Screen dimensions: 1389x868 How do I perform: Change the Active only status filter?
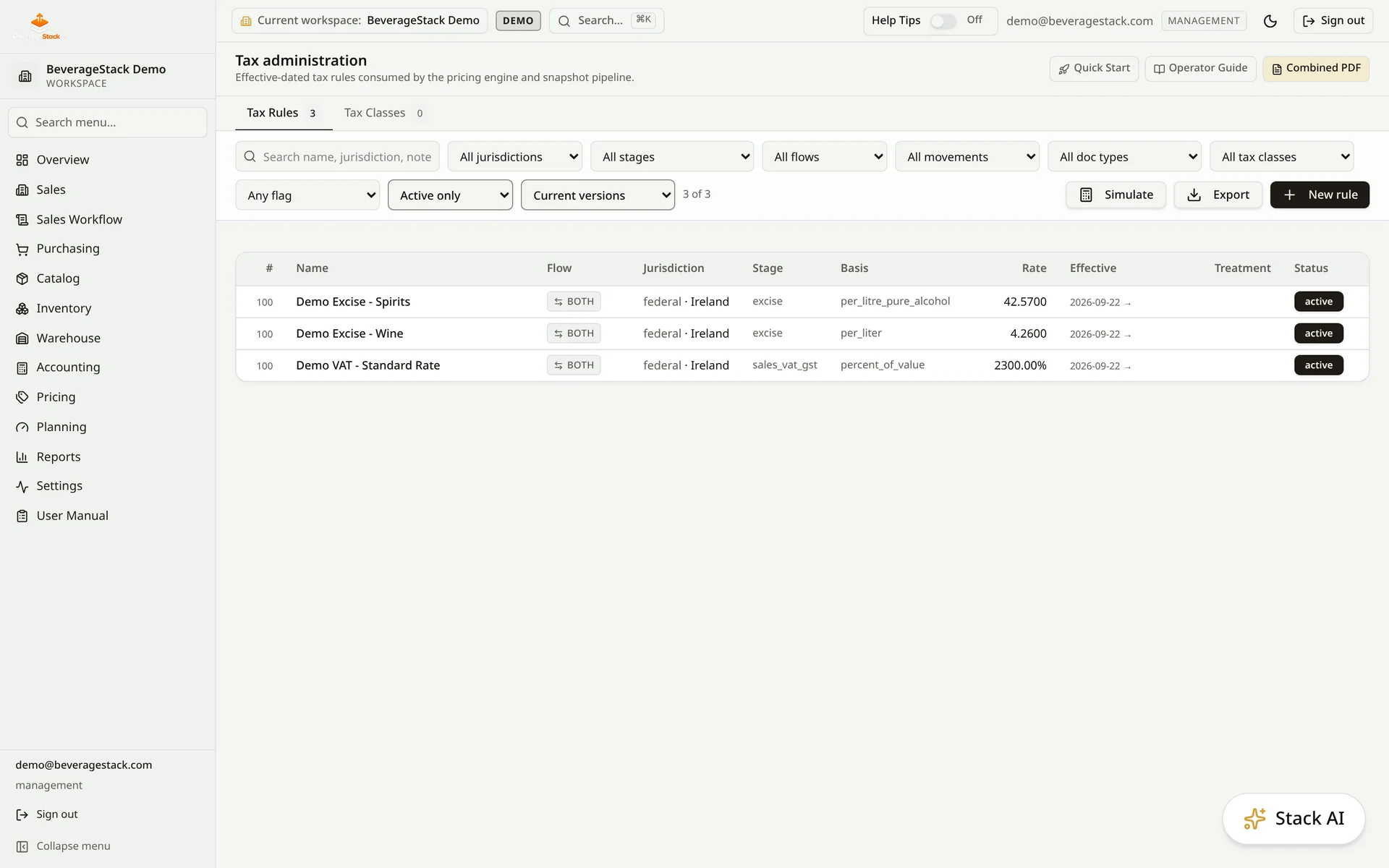[x=450, y=195]
